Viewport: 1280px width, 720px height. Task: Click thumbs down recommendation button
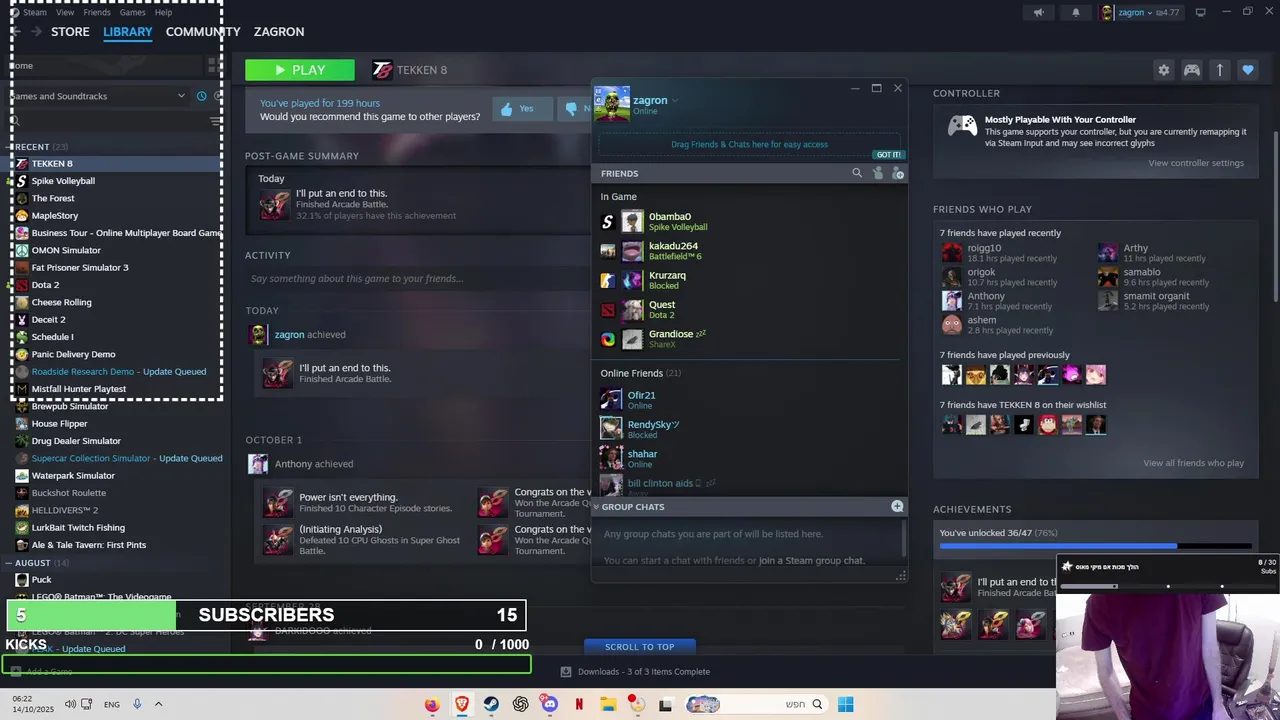pos(573,108)
